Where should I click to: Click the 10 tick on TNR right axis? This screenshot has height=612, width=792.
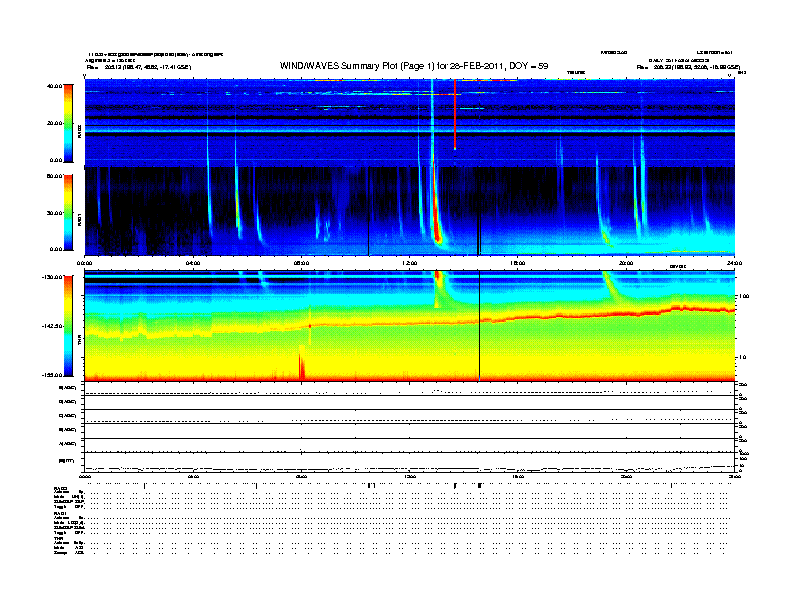(742, 357)
